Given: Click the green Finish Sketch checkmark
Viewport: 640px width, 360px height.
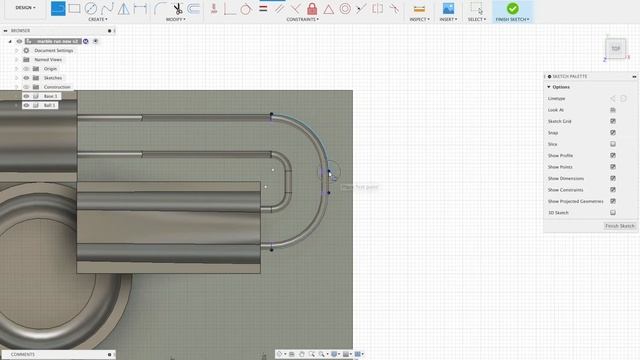Looking at the screenshot, I should point(513,8).
